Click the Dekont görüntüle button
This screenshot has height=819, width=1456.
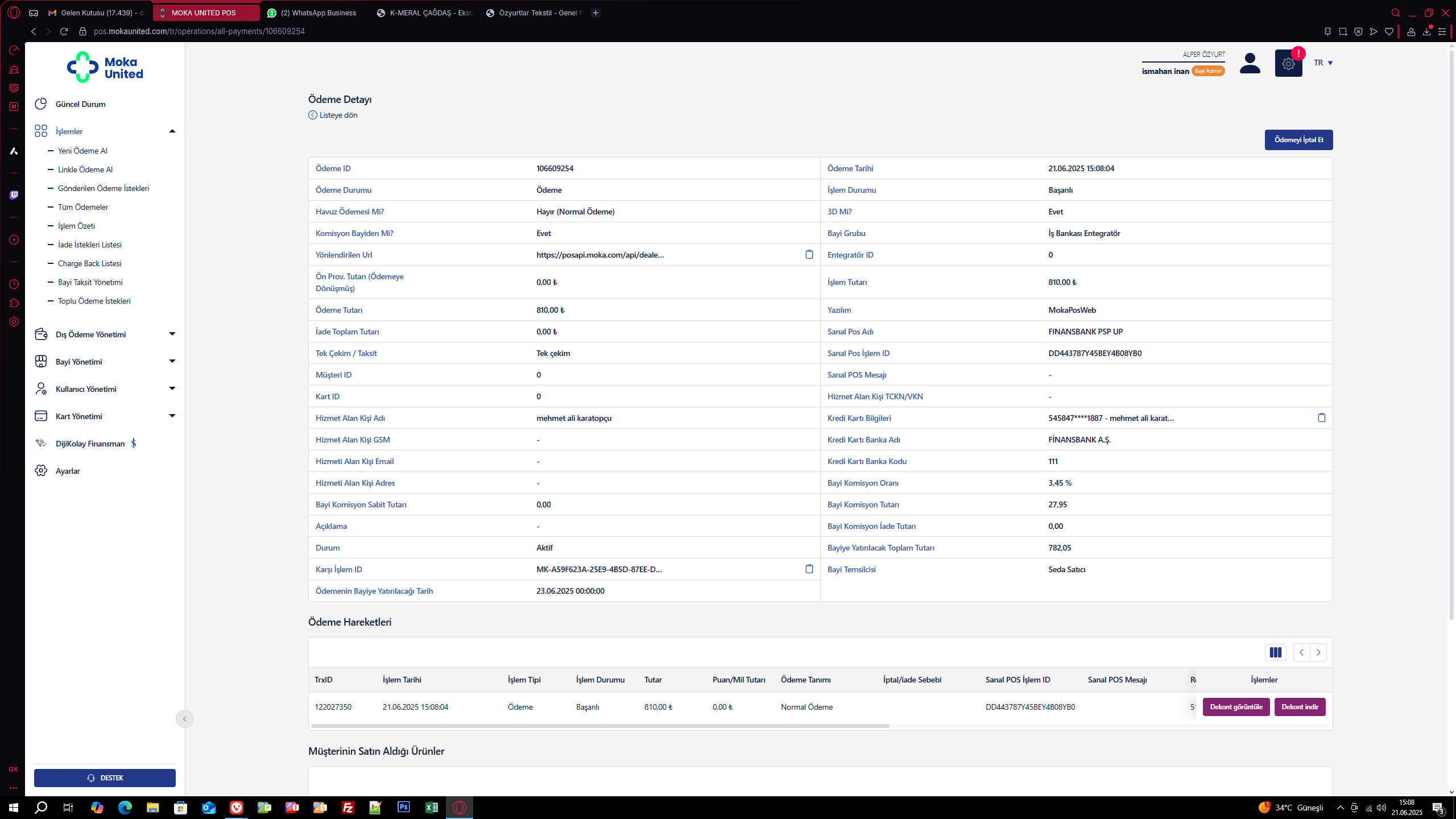coord(1236,707)
